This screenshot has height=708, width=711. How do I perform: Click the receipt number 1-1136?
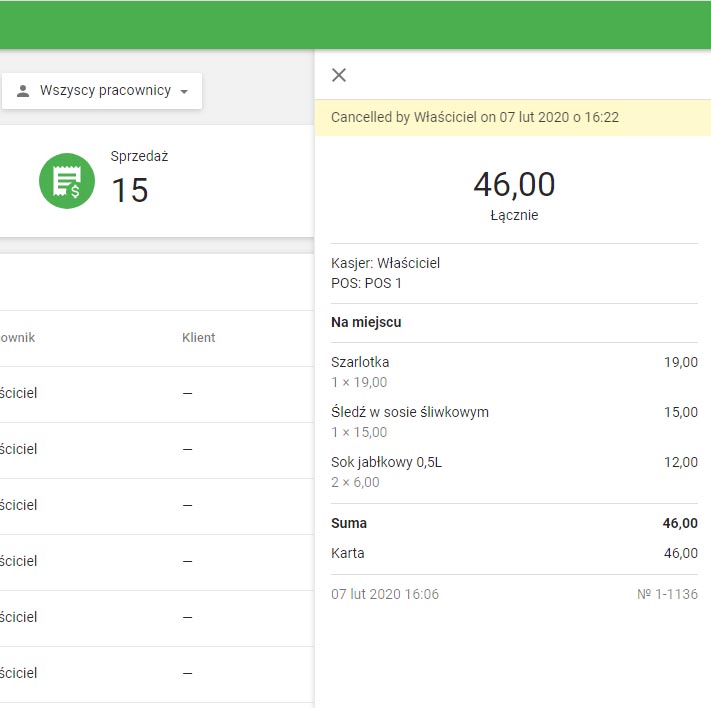coord(667,594)
